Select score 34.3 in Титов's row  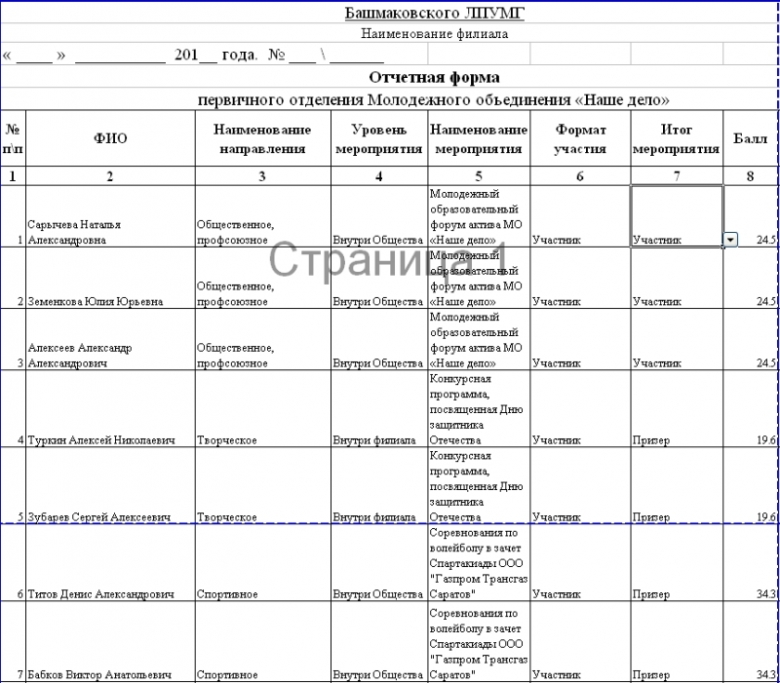(x=750, y=562)
